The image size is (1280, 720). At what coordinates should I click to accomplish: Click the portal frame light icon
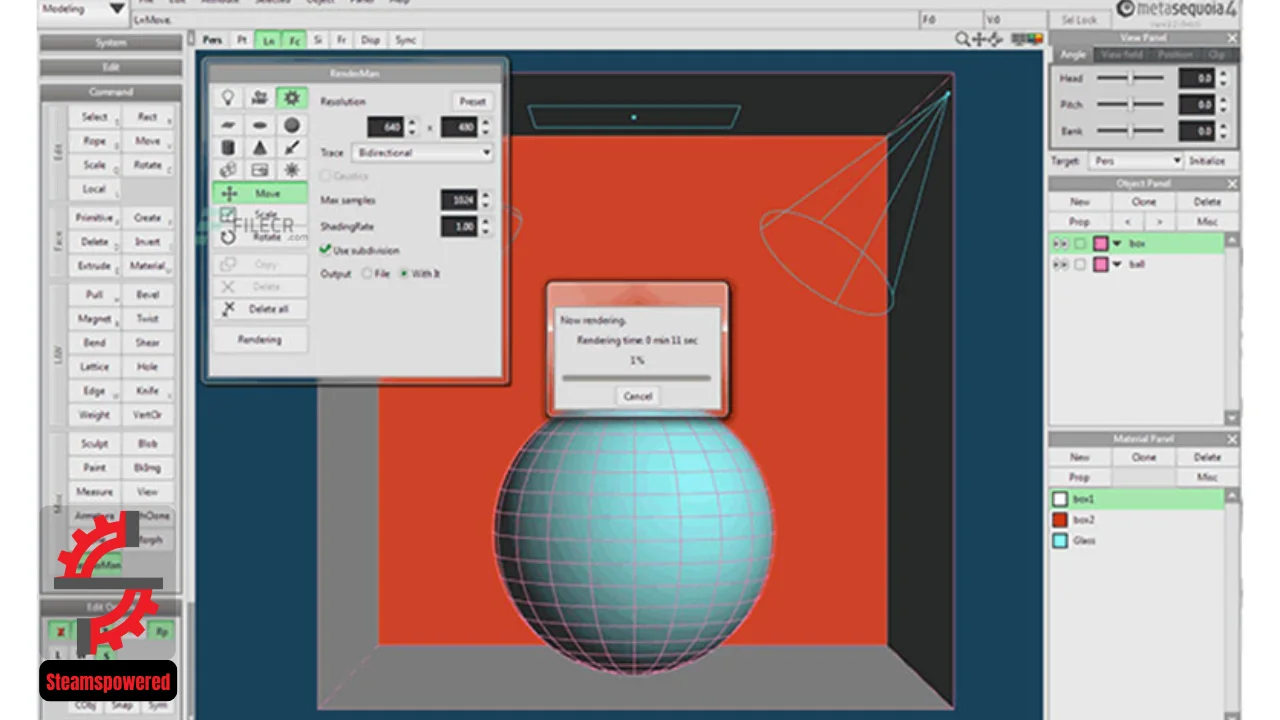[x=260, y=171]
